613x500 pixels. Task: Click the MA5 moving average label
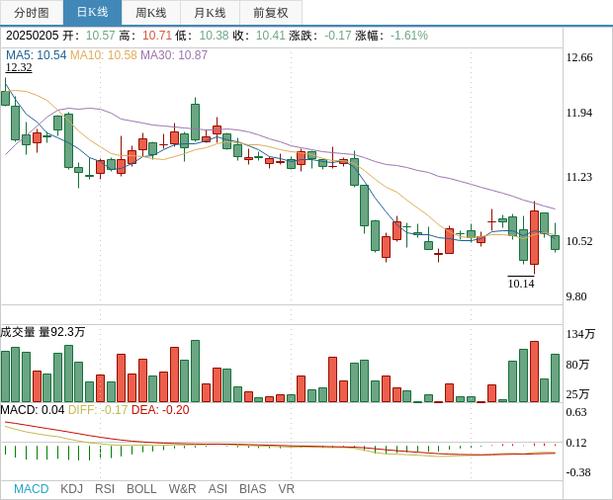click(35, 54)
